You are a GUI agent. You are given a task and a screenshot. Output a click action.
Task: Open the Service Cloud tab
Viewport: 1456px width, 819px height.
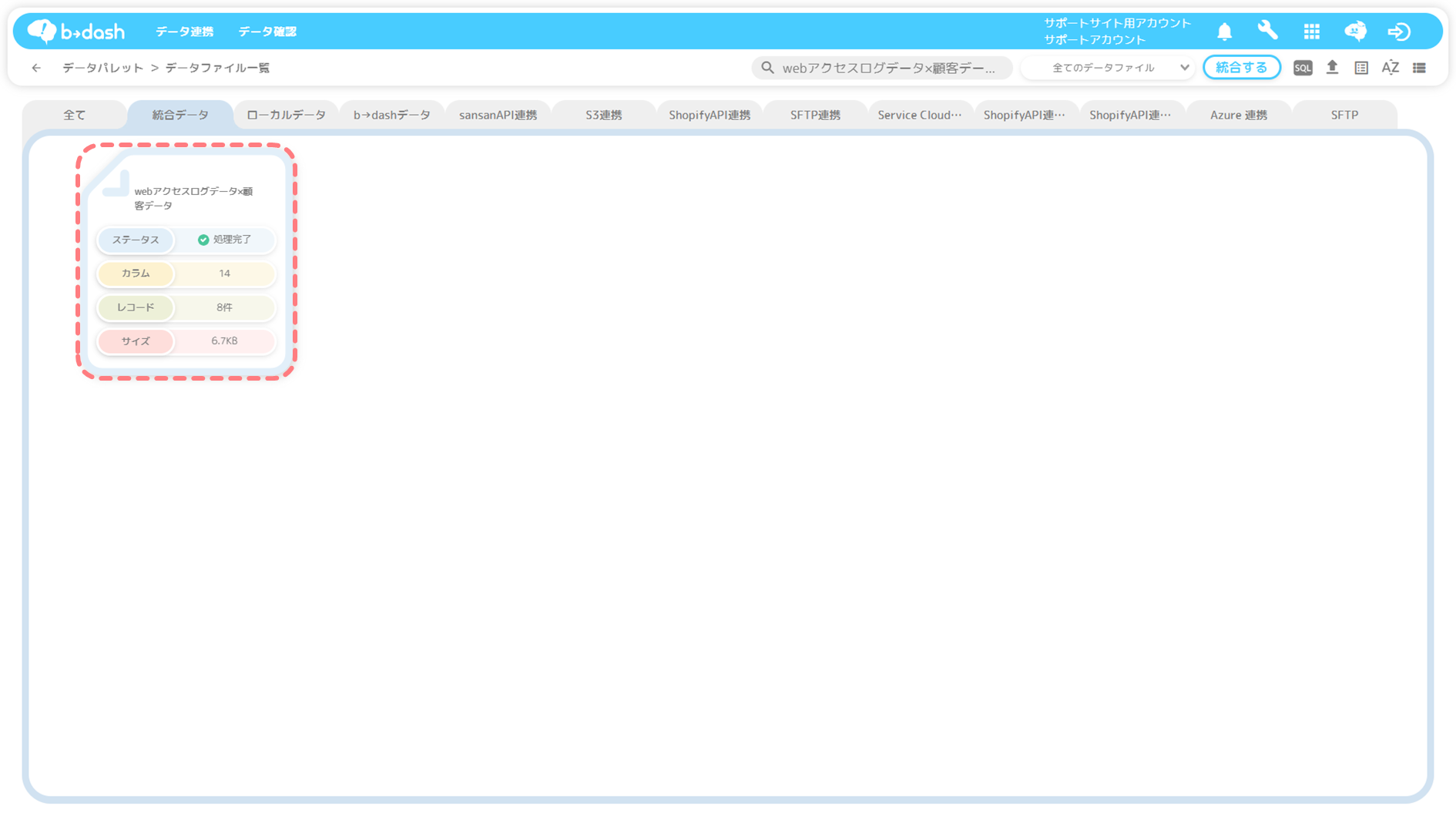pos(920,115)
